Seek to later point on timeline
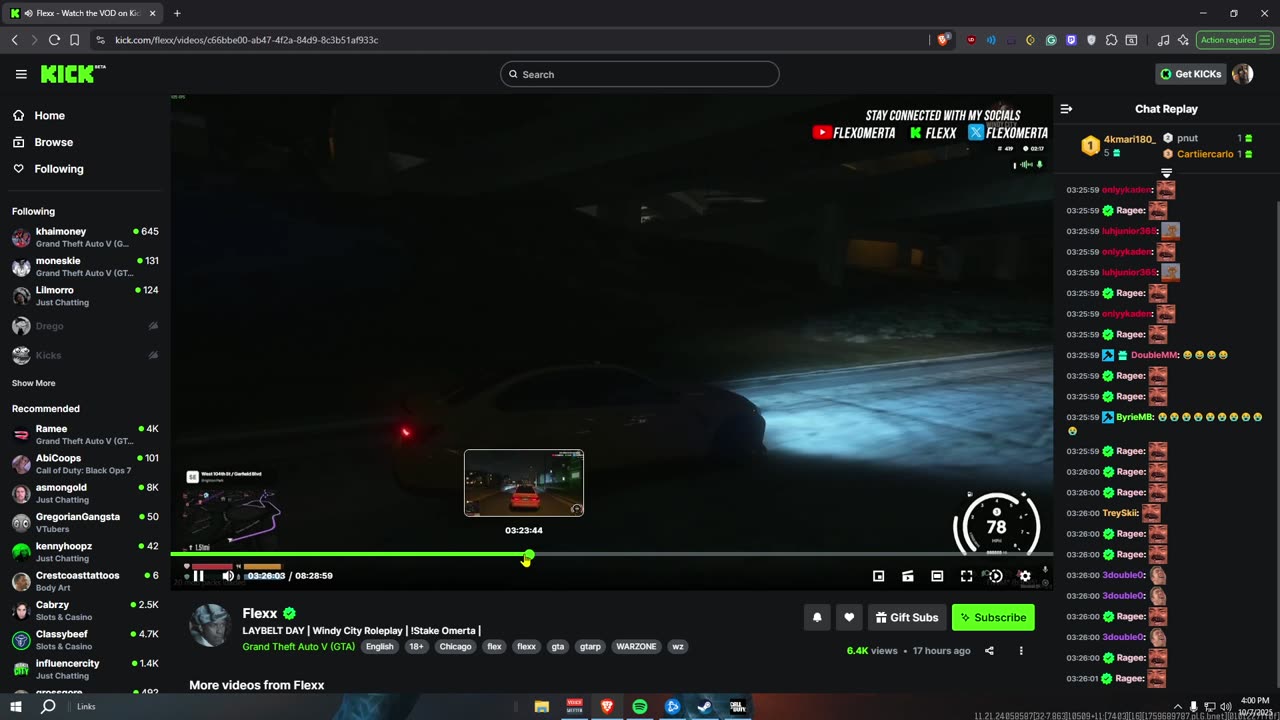This screenshot has width=1280, height=720. (790, 554)
